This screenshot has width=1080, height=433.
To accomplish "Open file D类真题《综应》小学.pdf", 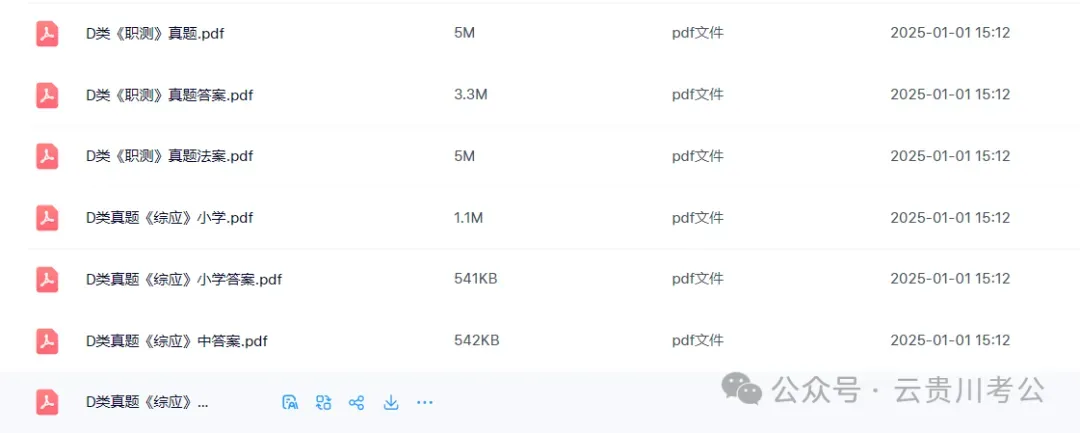I will pos(169,218).
